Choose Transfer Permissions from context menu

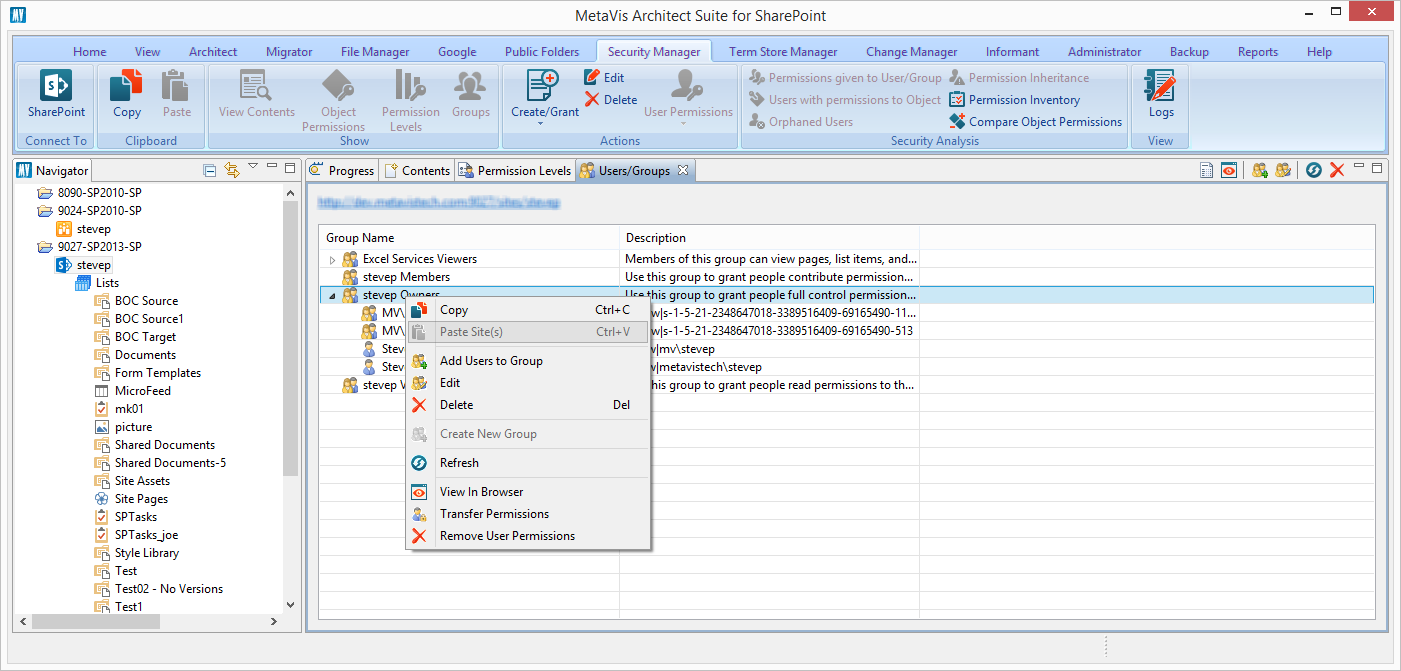point(494,514)
